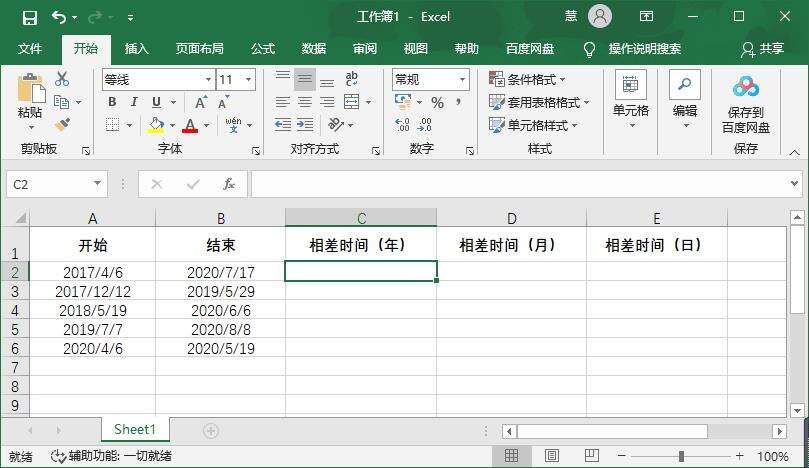Click the Format Painter brush icon

point(62,124)
